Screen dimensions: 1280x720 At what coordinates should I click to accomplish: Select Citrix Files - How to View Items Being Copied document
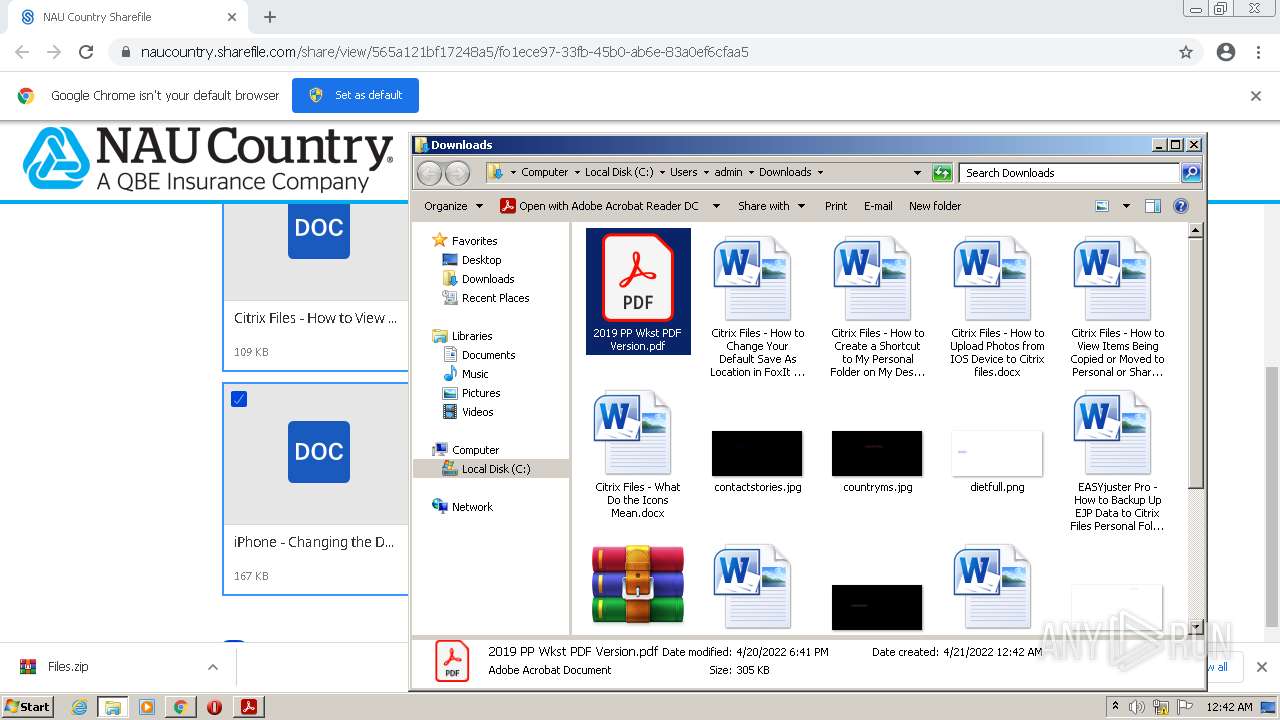[x=1117, y=308]
